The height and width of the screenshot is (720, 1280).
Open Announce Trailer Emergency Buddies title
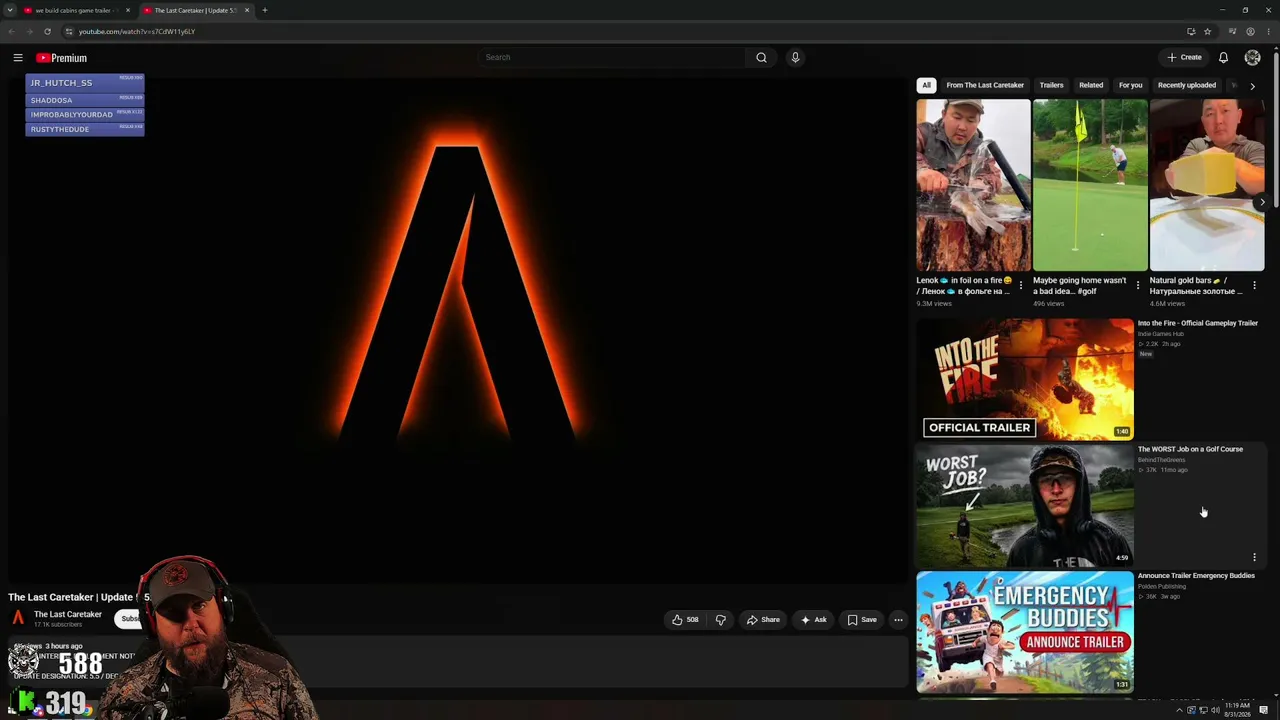click(x=1196, y=575)
